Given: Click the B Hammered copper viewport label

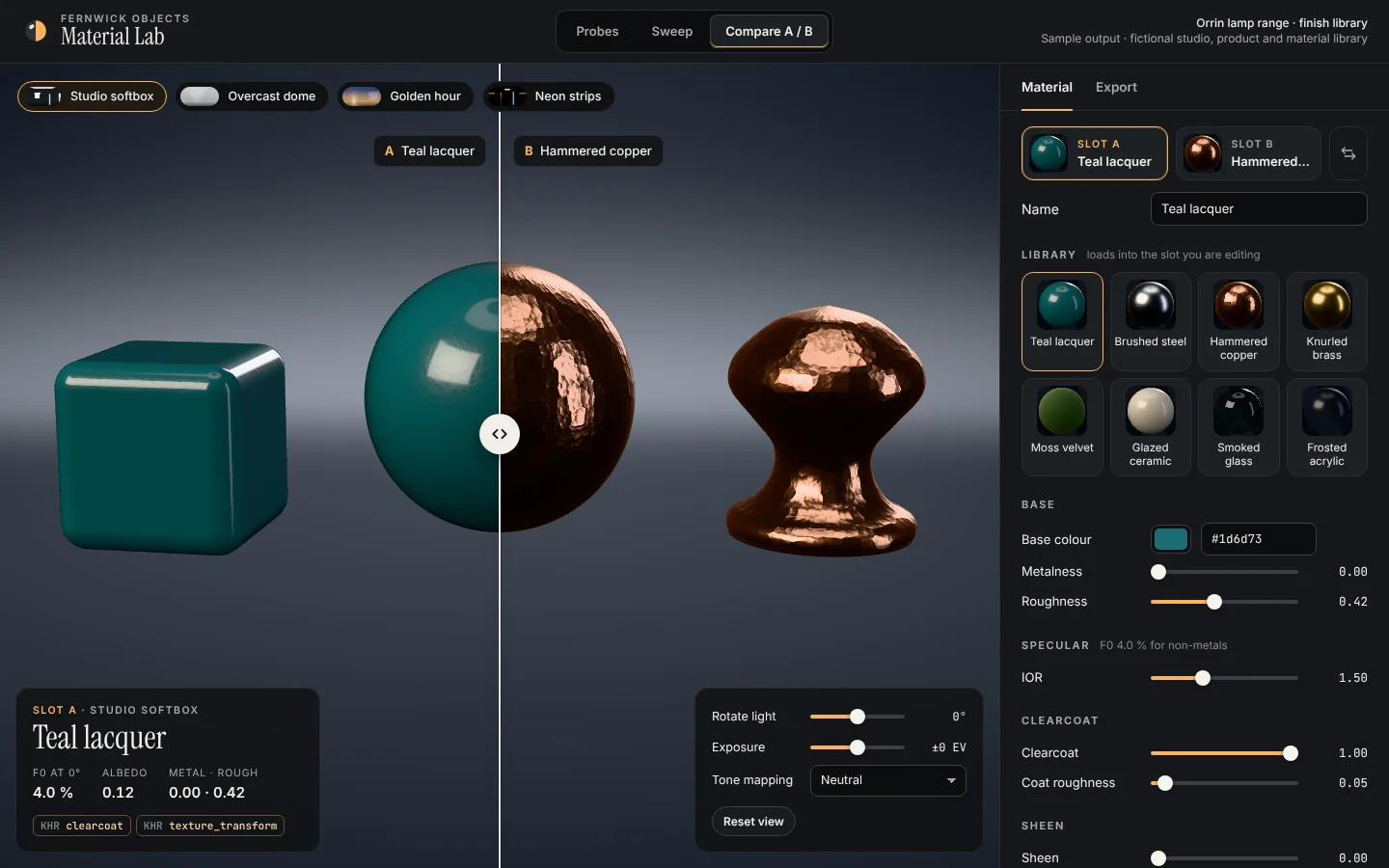Looking at the screenshot, I should pos(587,150).
